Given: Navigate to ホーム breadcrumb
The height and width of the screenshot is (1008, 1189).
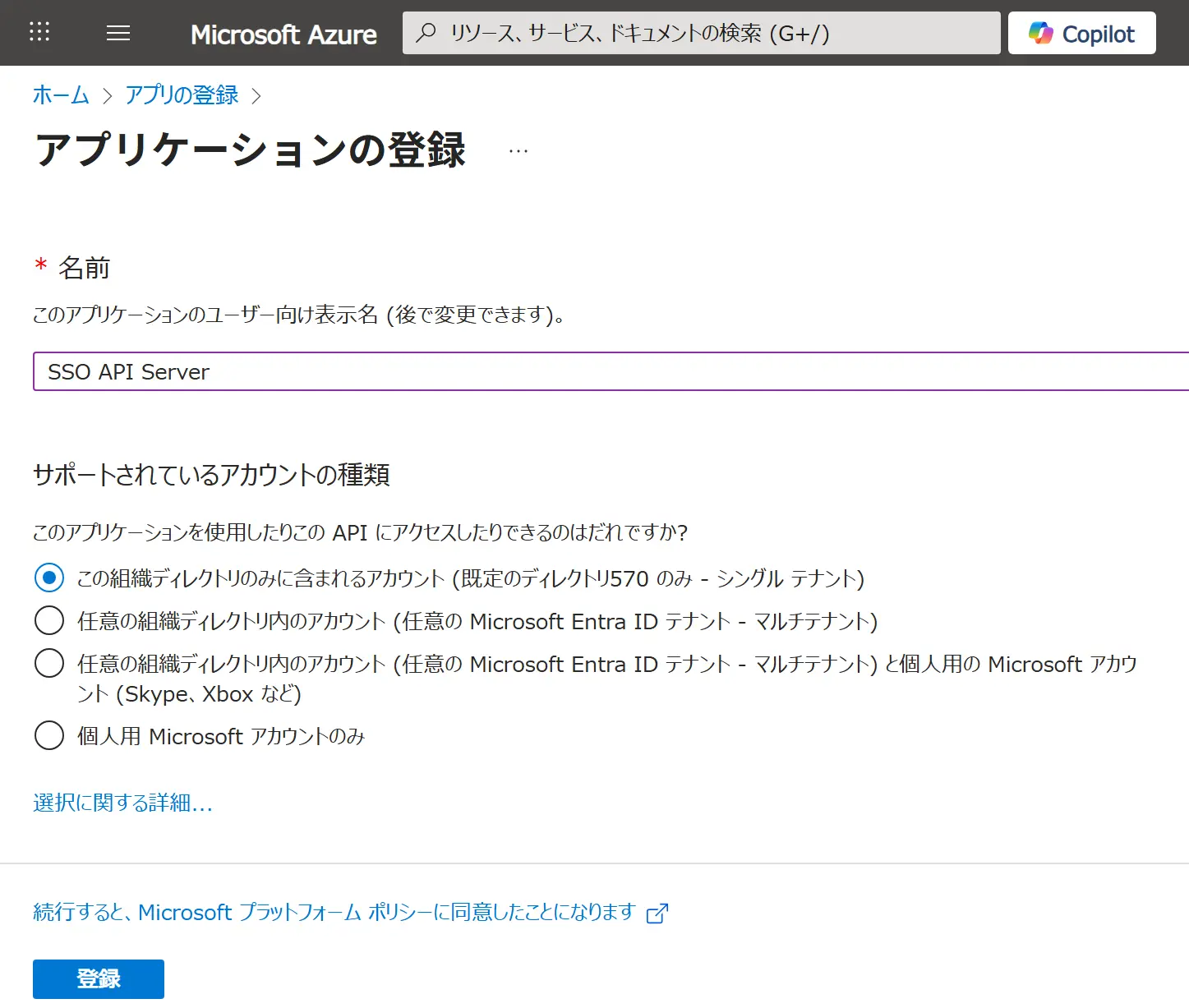Looking at the screenshot, I should (x=61, y=95).
